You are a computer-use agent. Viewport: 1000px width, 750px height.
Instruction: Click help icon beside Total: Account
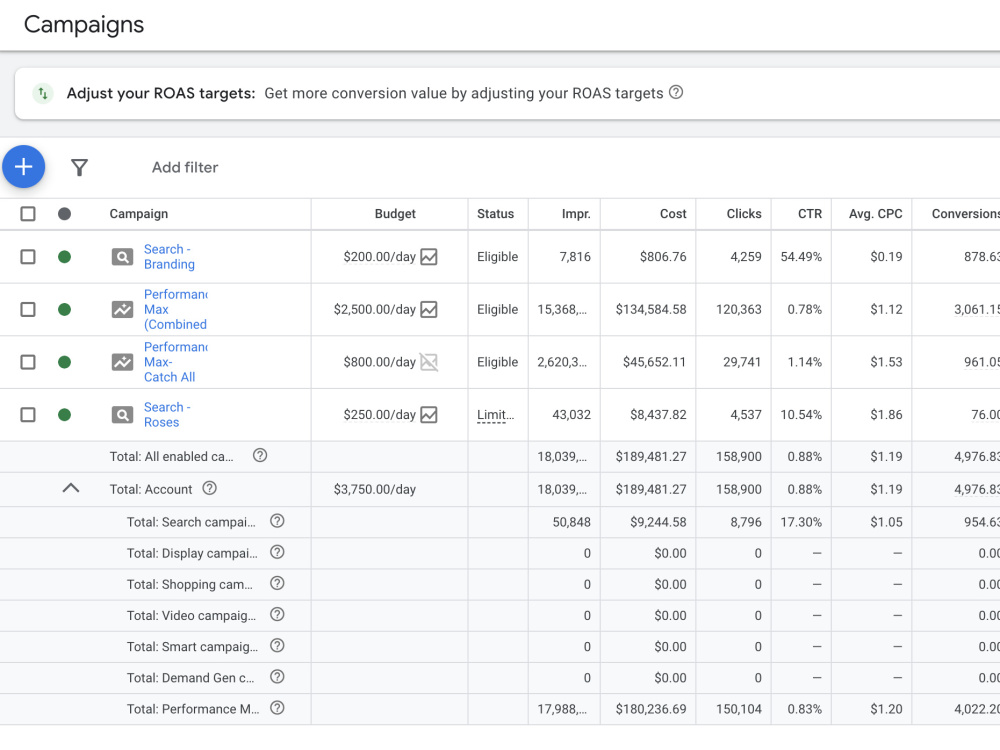(x=209, y=489)
